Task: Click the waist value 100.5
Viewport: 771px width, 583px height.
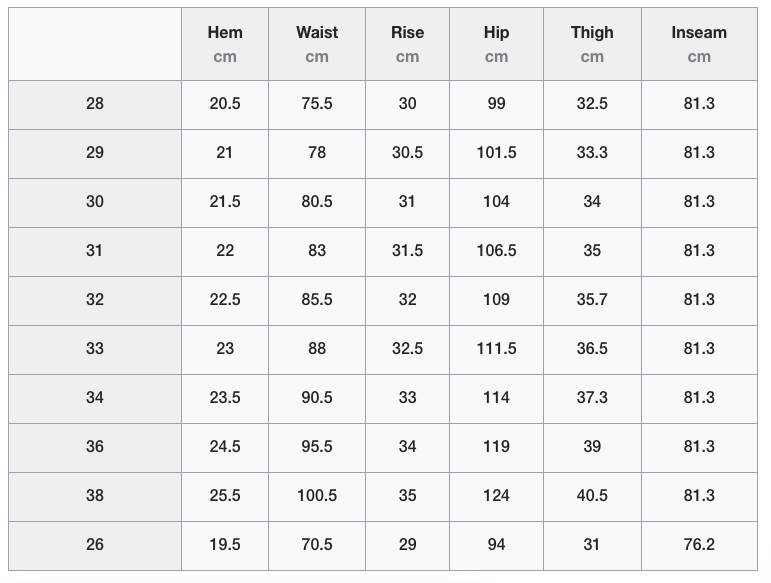Action: point(317,496)
